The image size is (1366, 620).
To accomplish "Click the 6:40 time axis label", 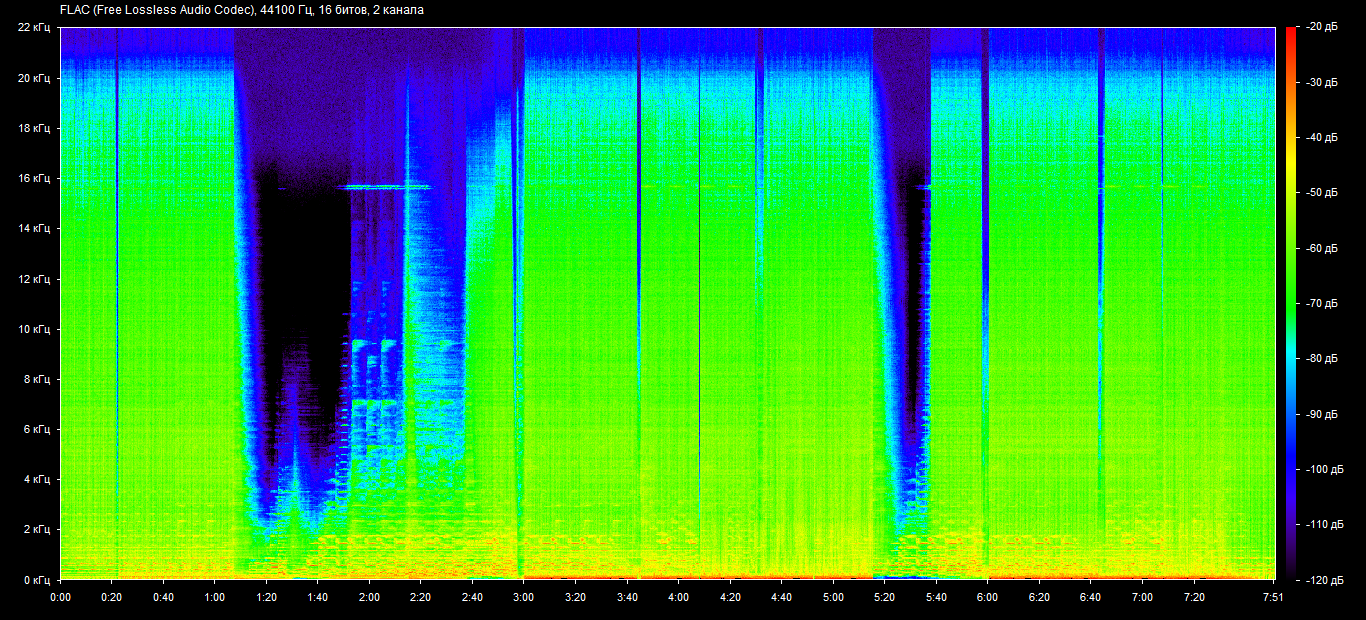I will [x=1091, y=597].
